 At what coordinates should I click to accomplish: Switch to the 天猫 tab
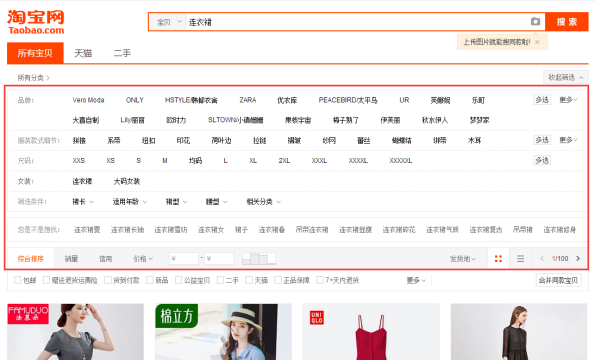coord(83,53)
